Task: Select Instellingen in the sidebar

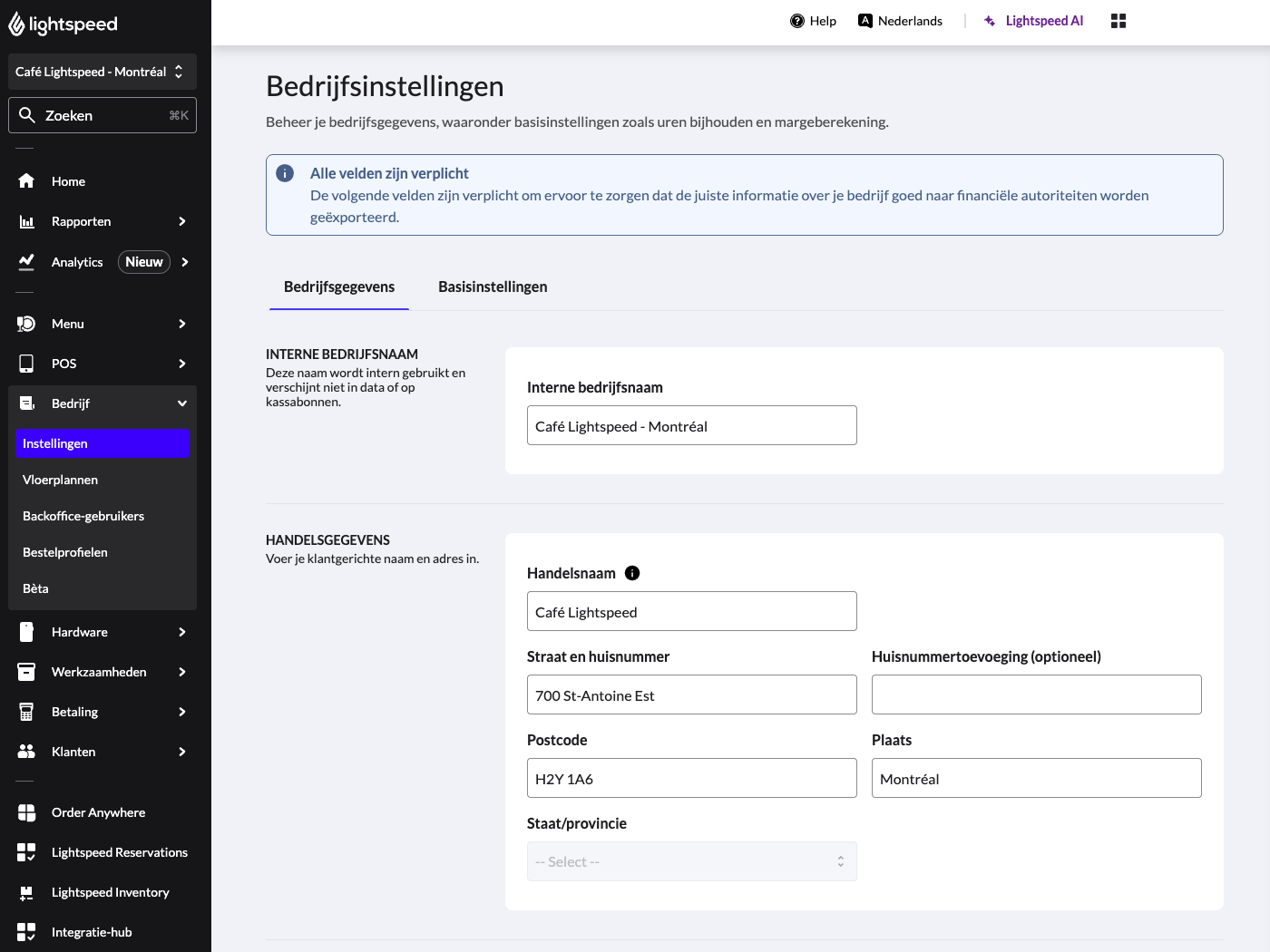Action: [103, 443]
